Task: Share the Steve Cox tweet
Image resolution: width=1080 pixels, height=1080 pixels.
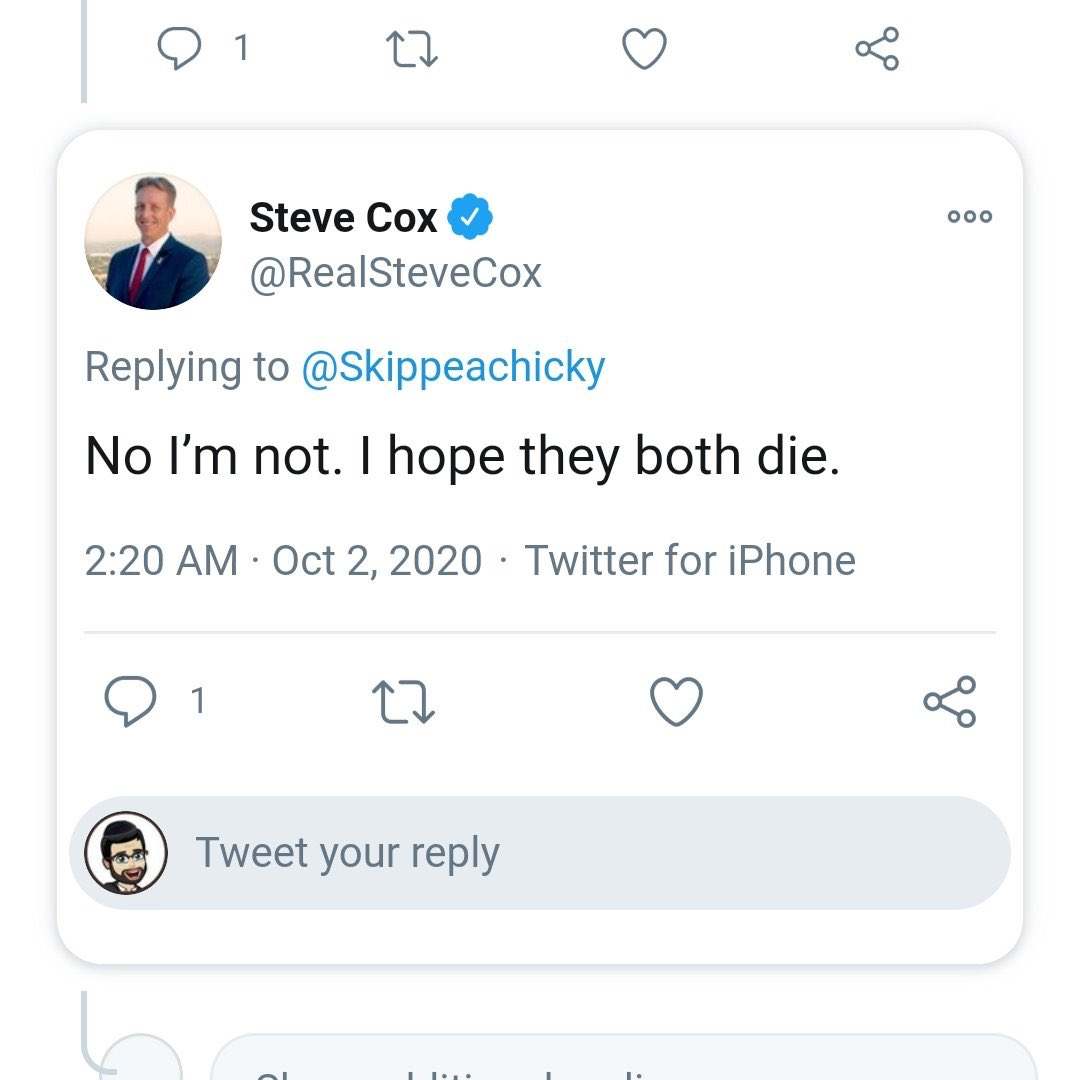Action: pos(950,701)
